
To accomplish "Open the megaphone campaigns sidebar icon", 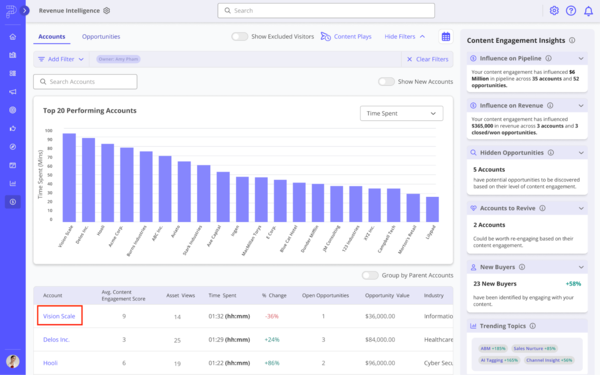I will (x=13, y=92).
